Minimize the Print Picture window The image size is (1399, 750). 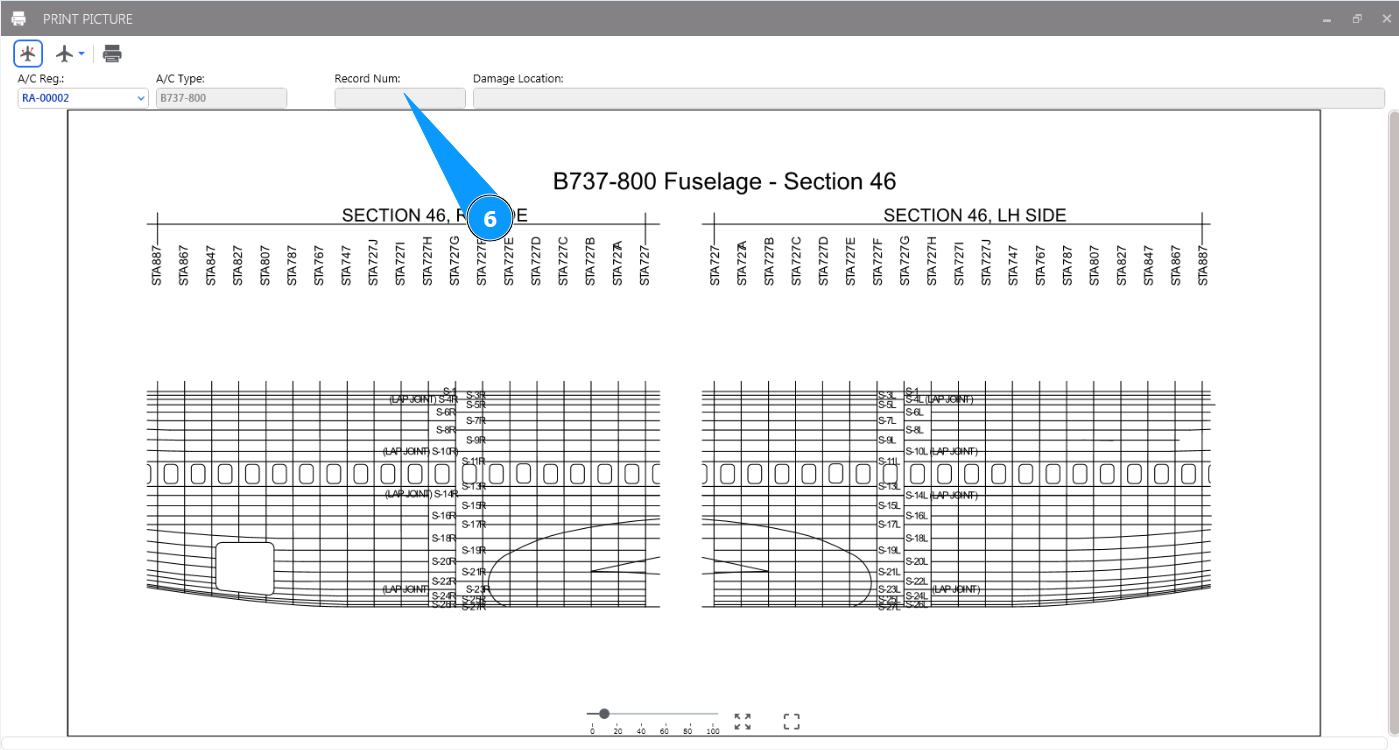1327,19
